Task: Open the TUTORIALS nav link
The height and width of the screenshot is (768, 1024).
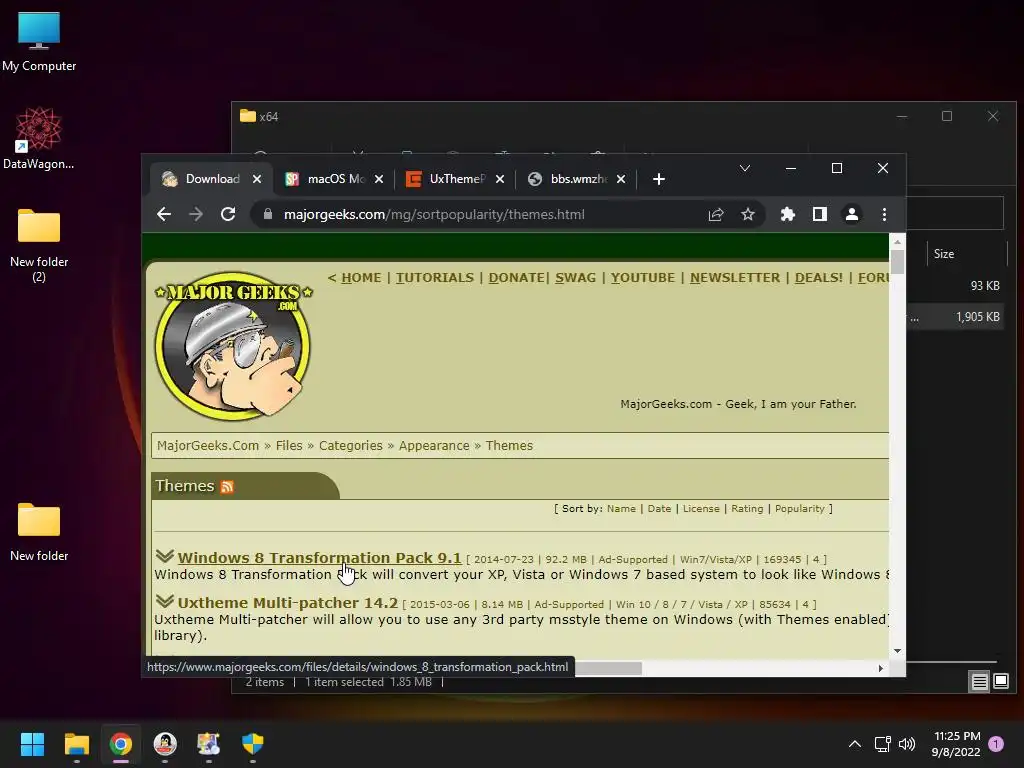Action: pyautogui.click(x=434, y=278)
